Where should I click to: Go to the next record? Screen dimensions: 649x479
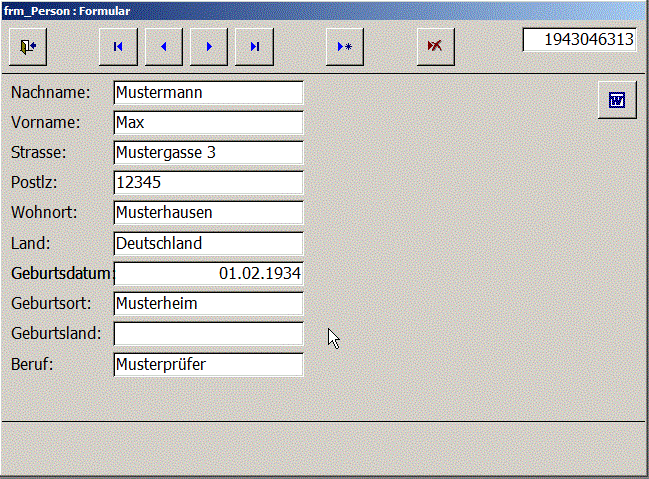coord(209,47)
